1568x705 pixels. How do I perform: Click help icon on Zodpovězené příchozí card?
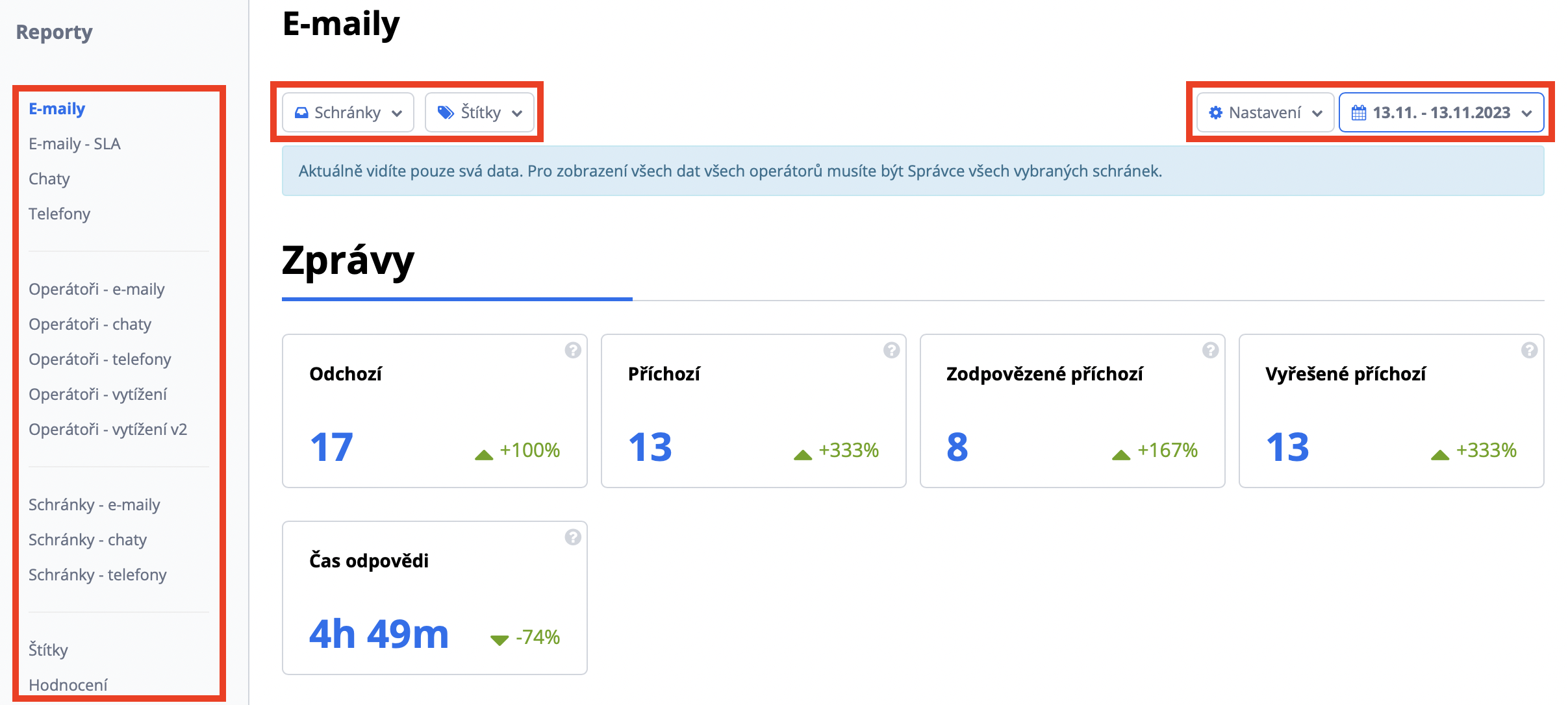click(x=1210, y=351)
